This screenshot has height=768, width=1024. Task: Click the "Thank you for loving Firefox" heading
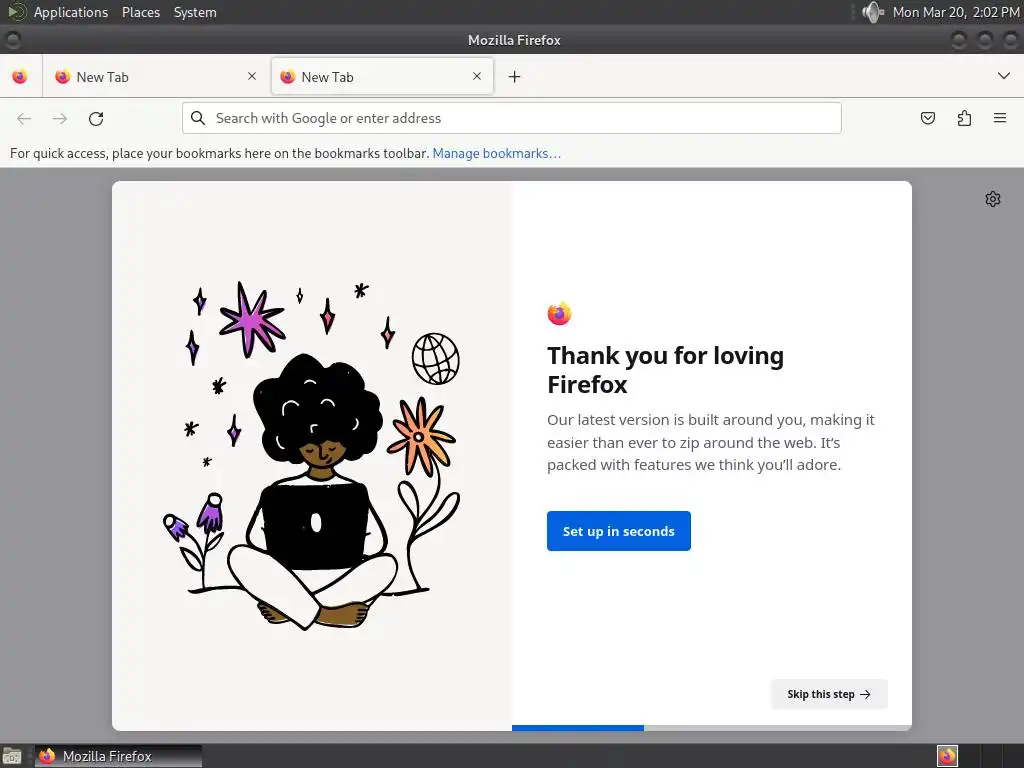click(x=665, y=370)
